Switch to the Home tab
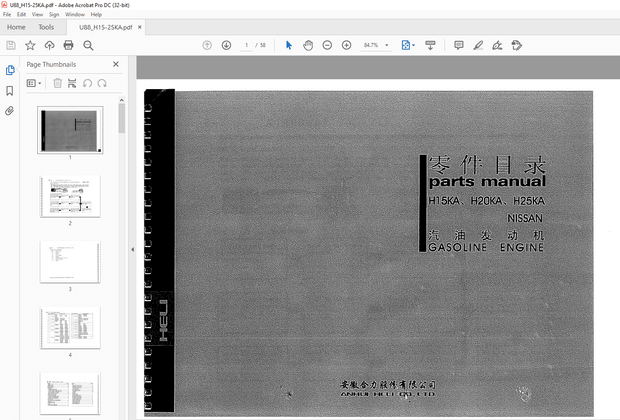Image resolution: width=620 pixels, height=420 pixels. click(x=16, y=27)
